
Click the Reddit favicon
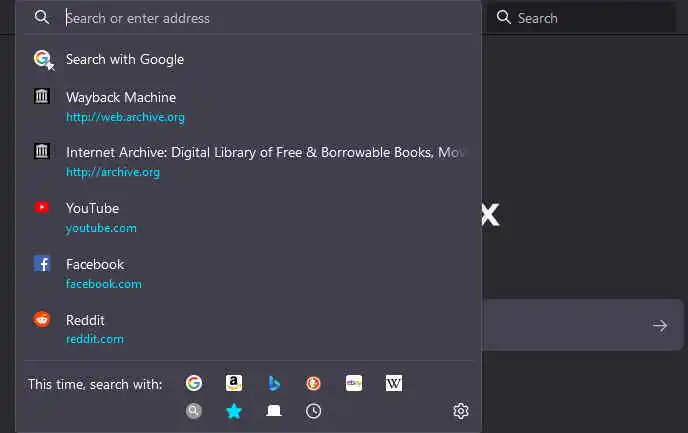pos(42,319)
